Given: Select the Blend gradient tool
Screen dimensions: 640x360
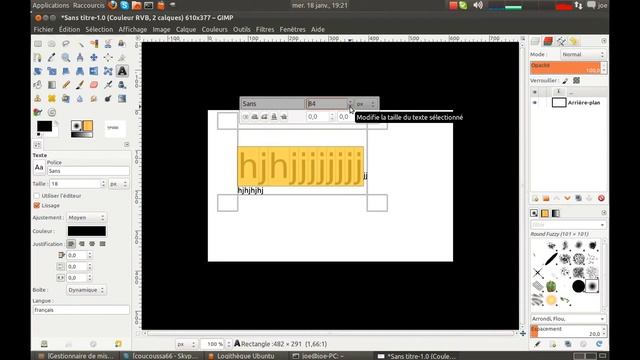Looking at the screenshot, I should 52,85.
